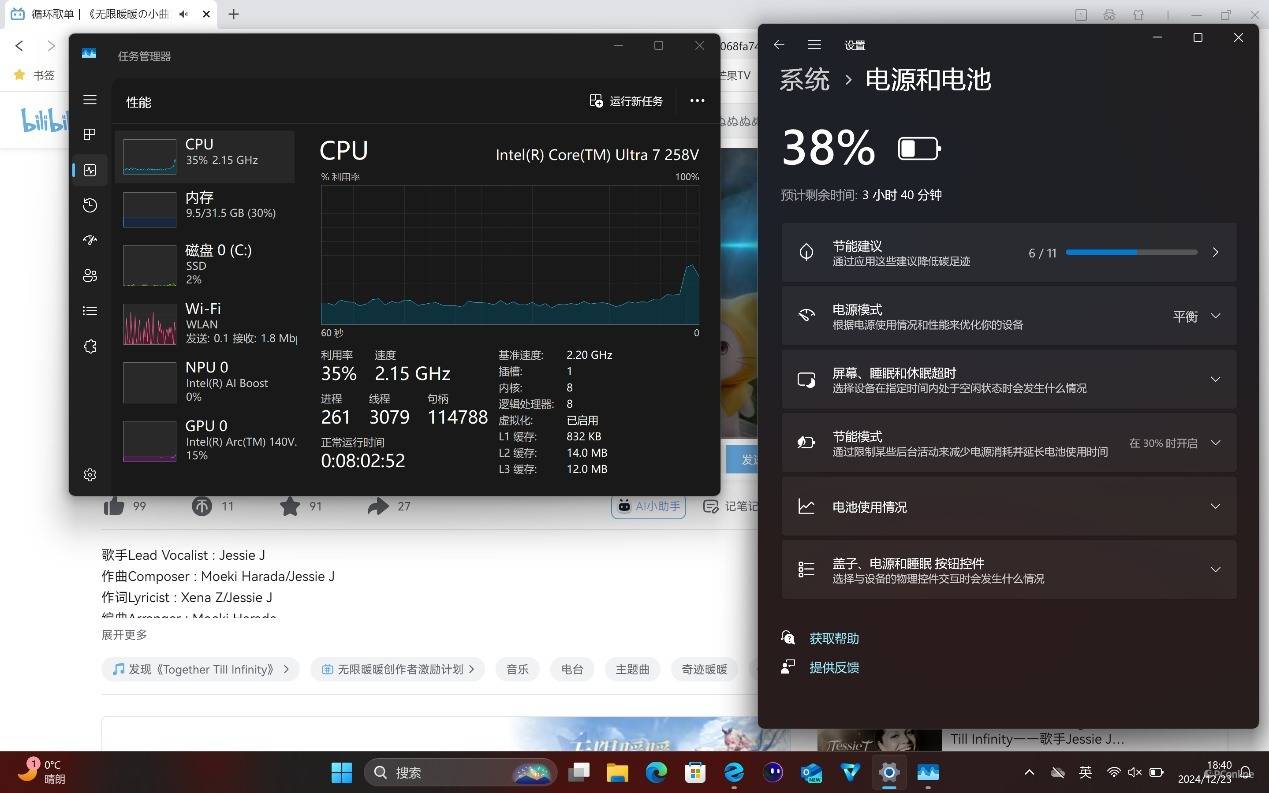Click taskbar 搜索 search box
1269x793 pixels.
(x=460, y=772)
